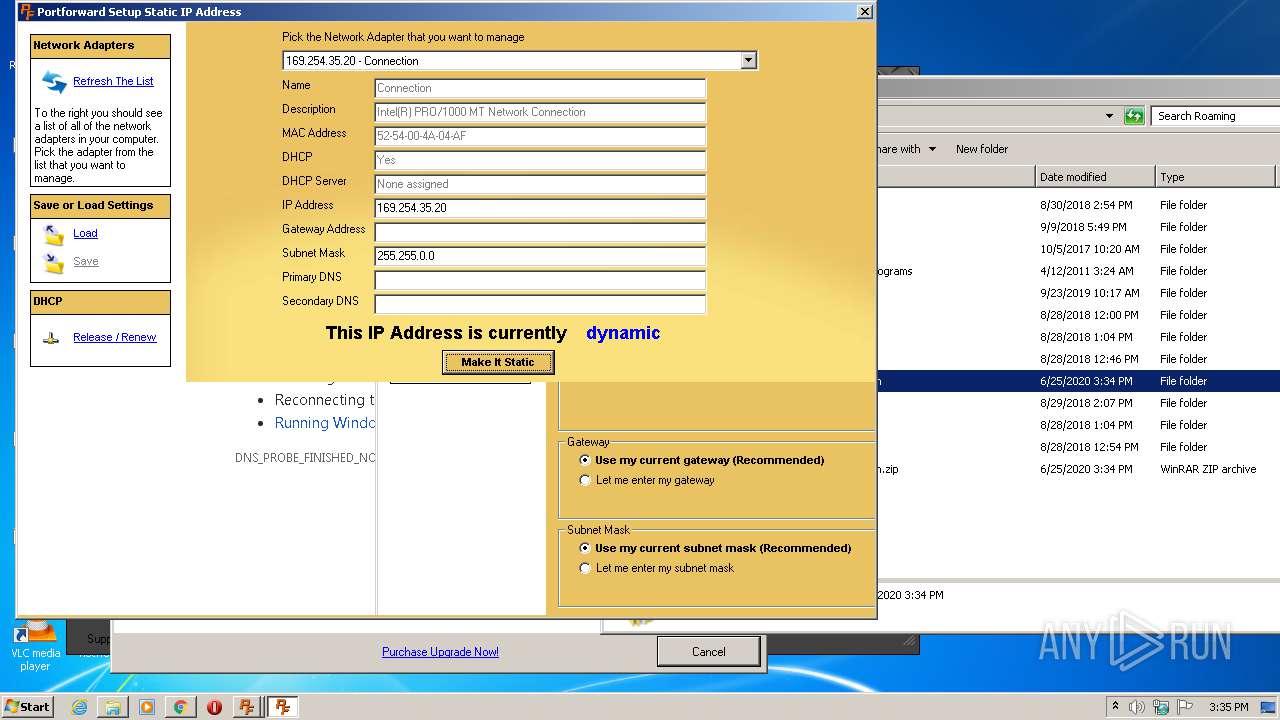Select the WinRAR ZIP archive row
The image size is (1280, 720).
pos(1078,469)
